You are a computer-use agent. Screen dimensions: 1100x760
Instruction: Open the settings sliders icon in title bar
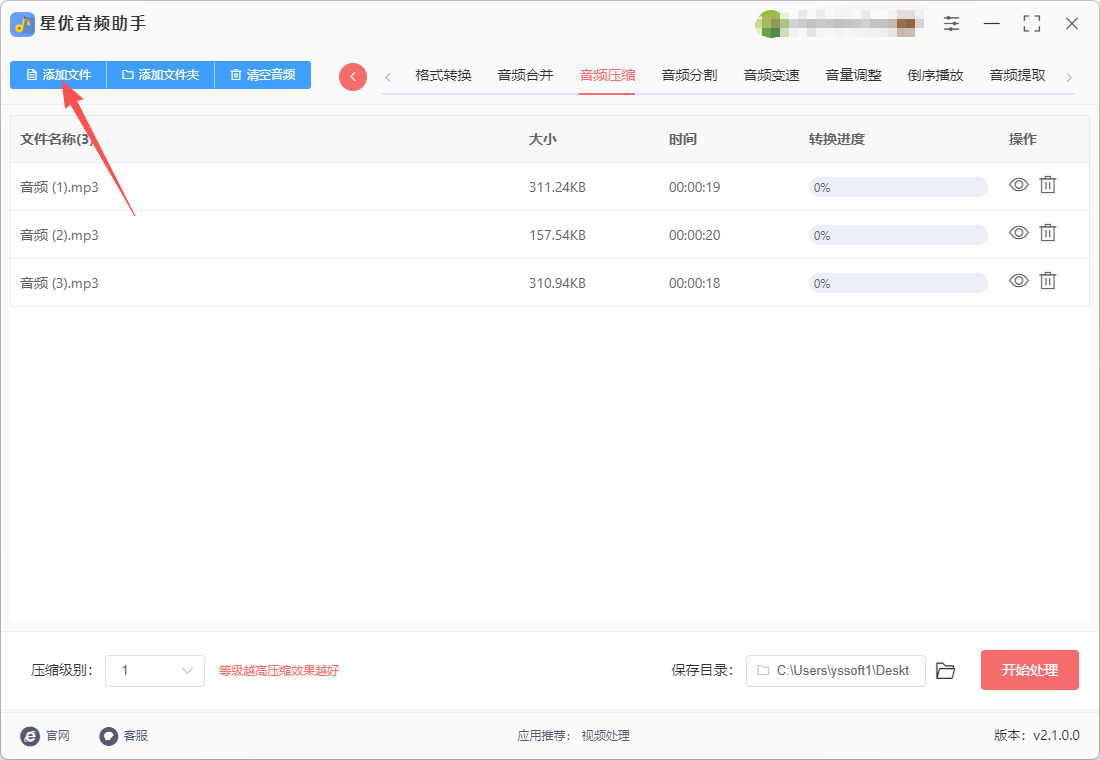pos(951,24)
